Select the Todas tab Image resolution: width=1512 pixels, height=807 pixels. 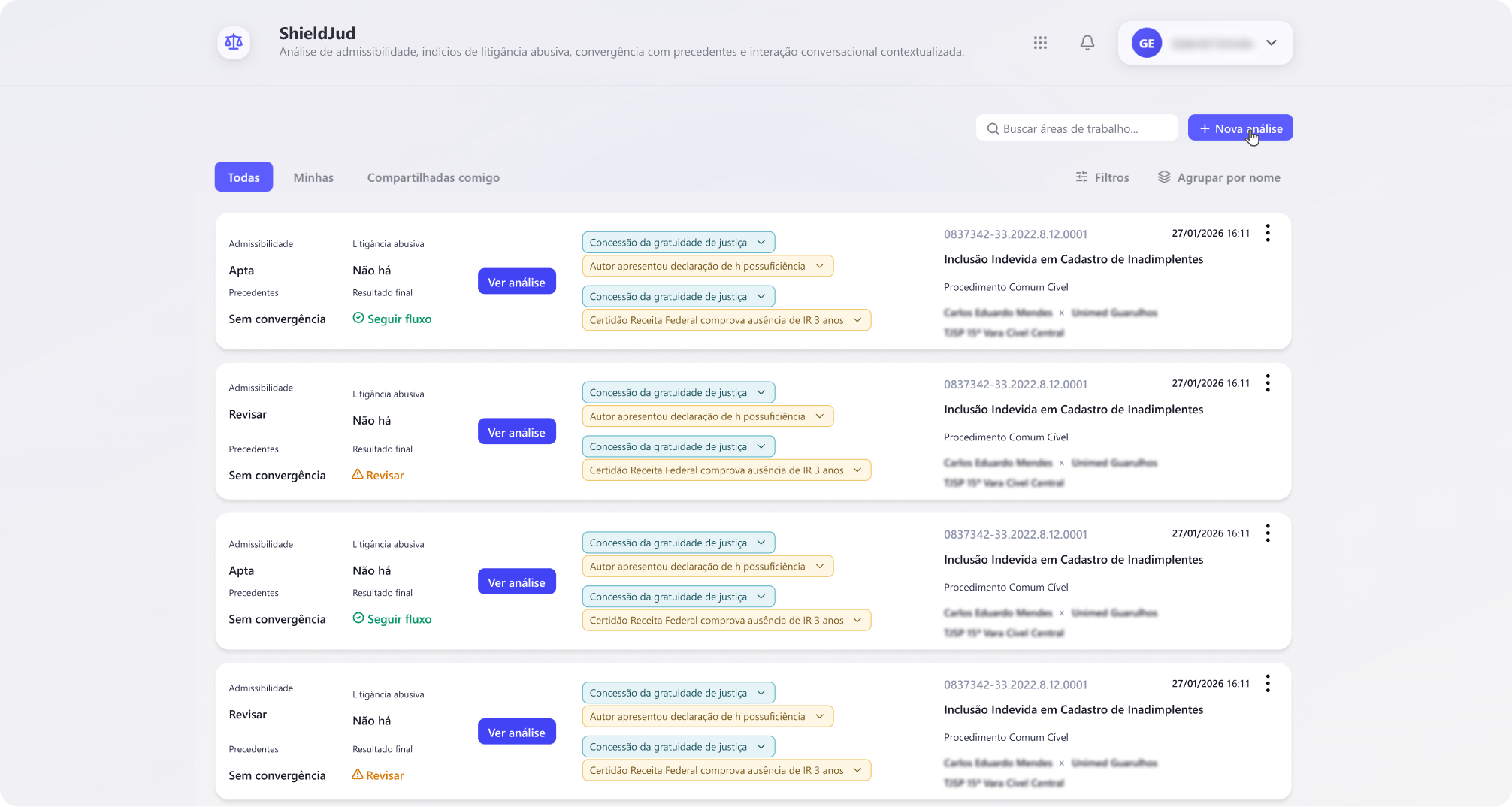(243, 177)
